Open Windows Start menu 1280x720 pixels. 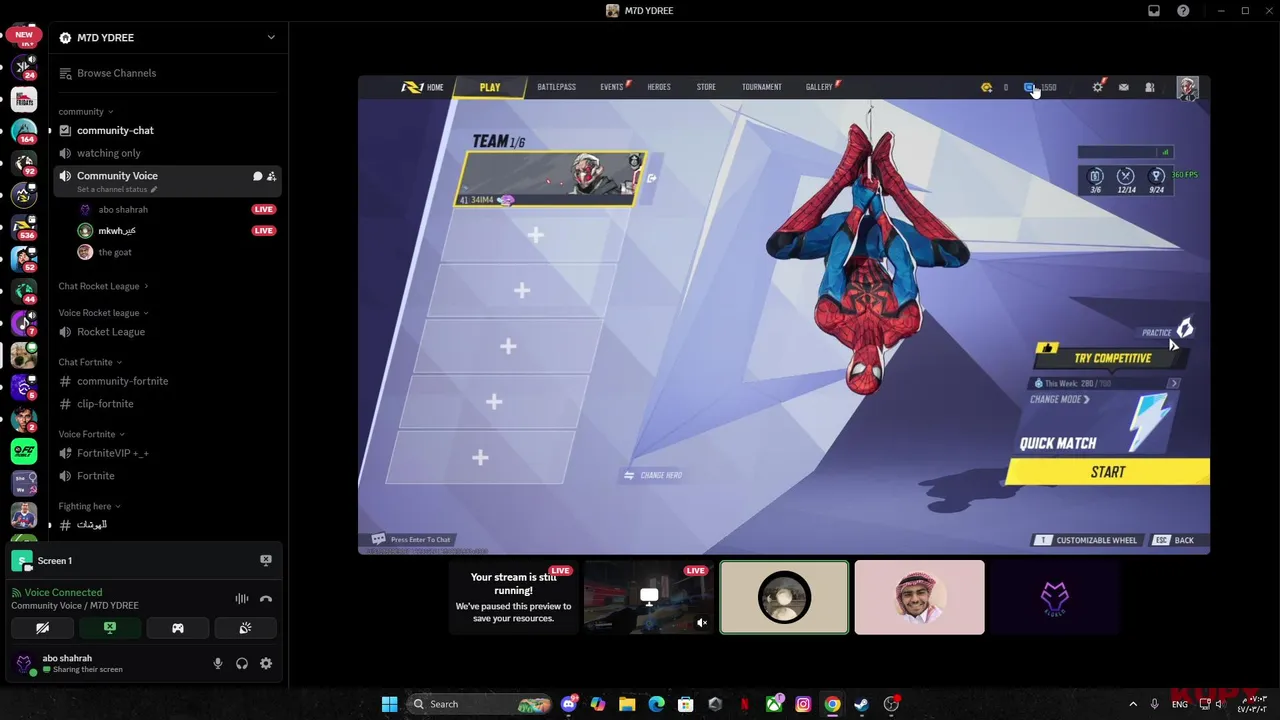[x=389, y=704]
